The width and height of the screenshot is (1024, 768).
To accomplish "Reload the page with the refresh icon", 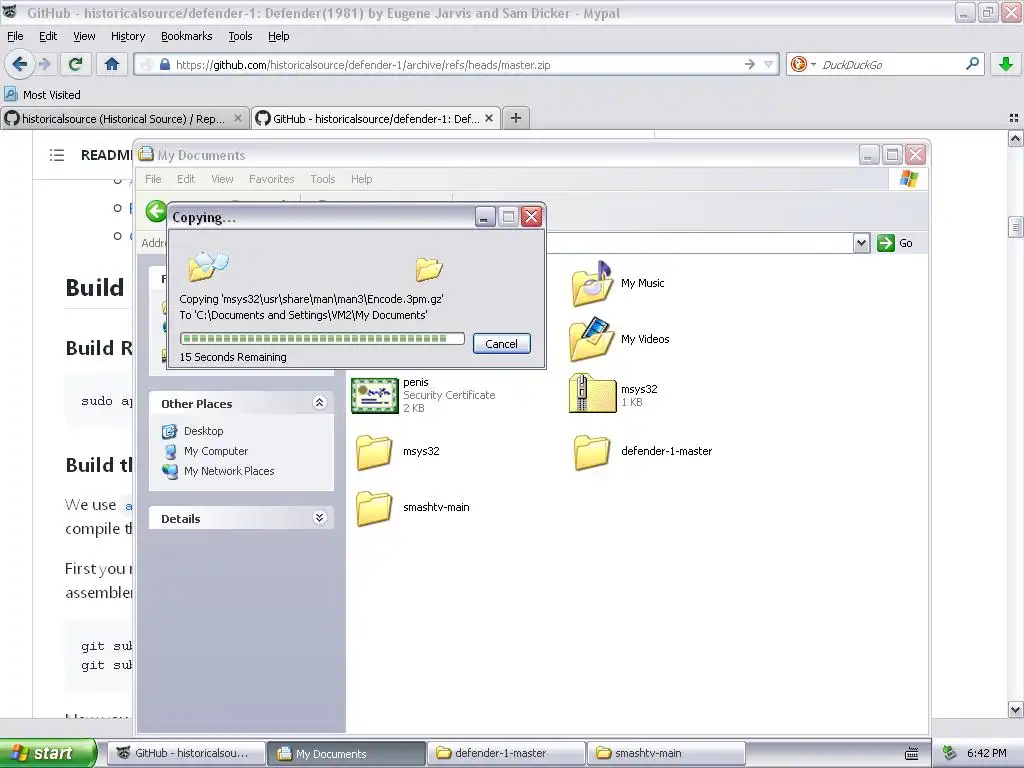I will click(x=76, y=64).
